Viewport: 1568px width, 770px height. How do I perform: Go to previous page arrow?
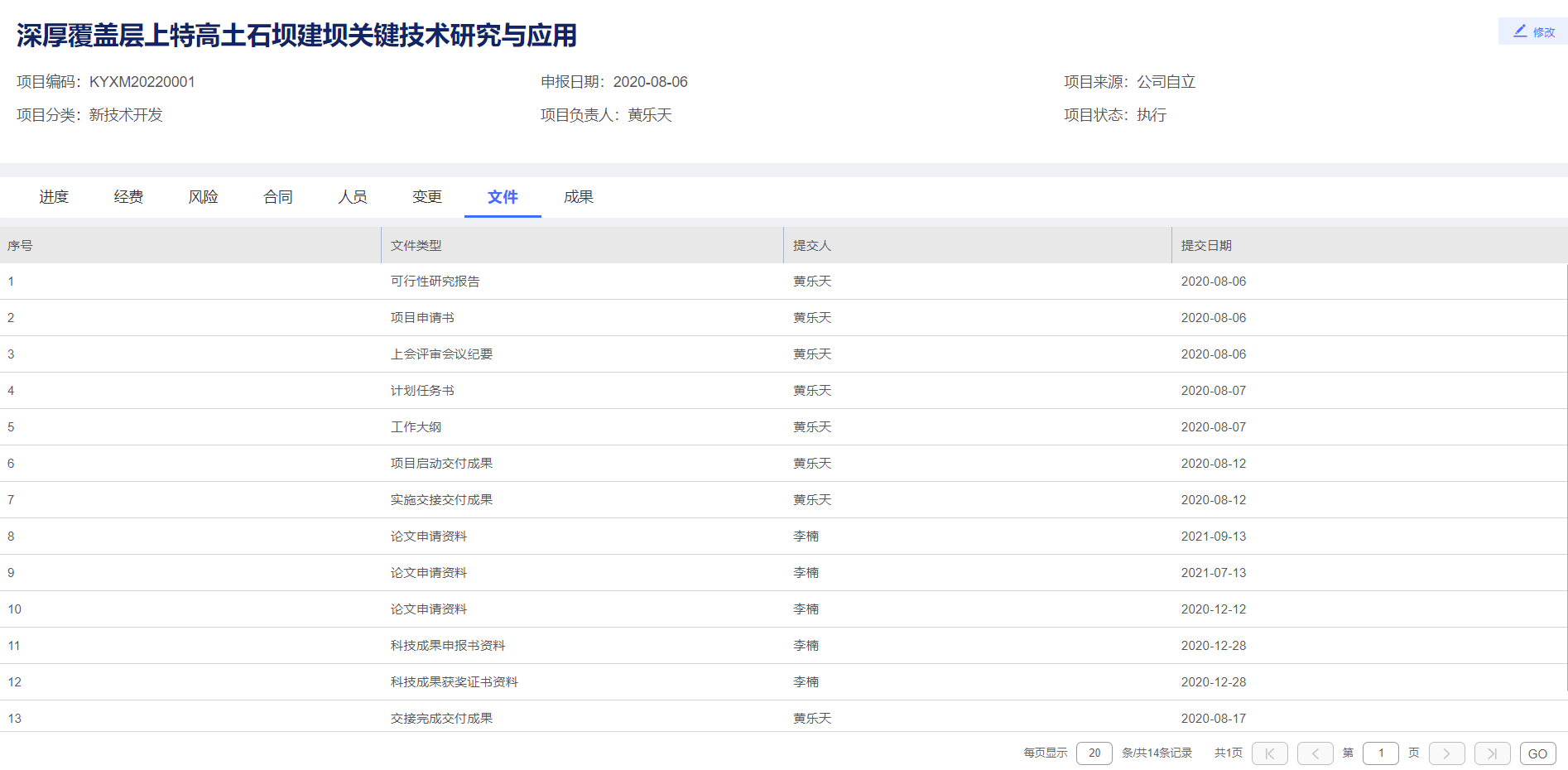pos(1315,753)
